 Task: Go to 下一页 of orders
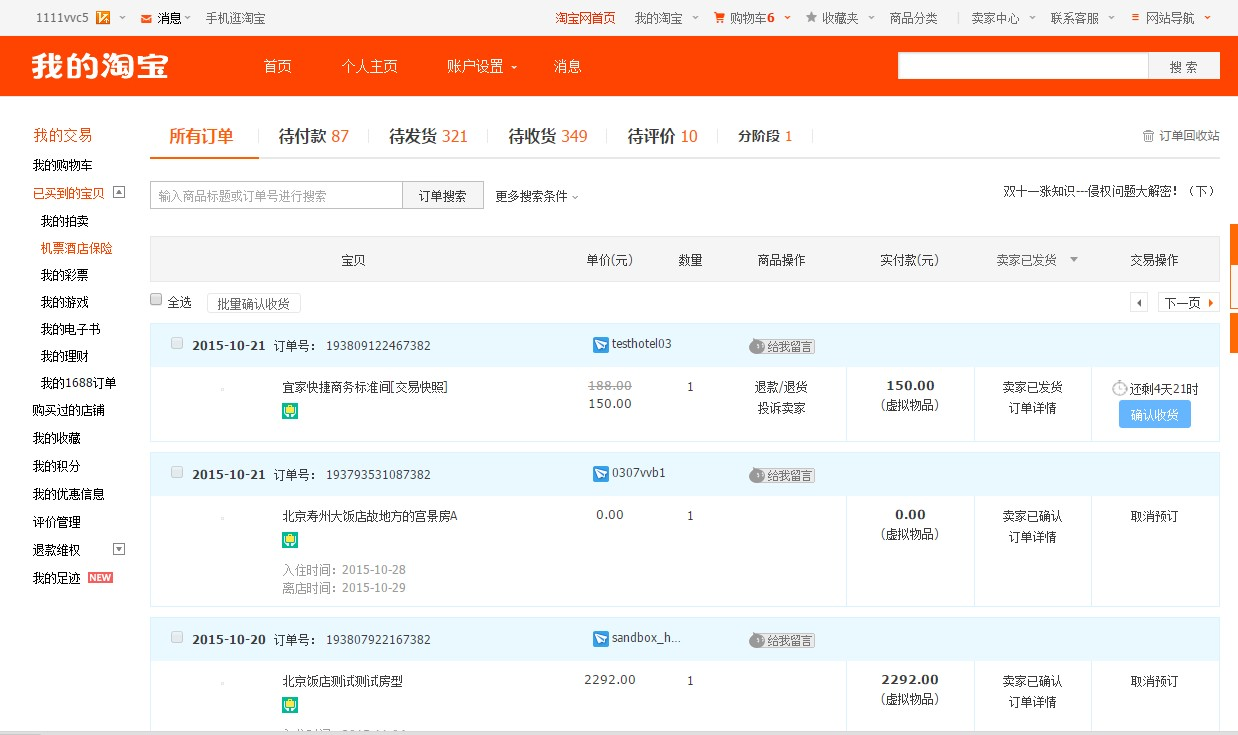point(1188,303)
